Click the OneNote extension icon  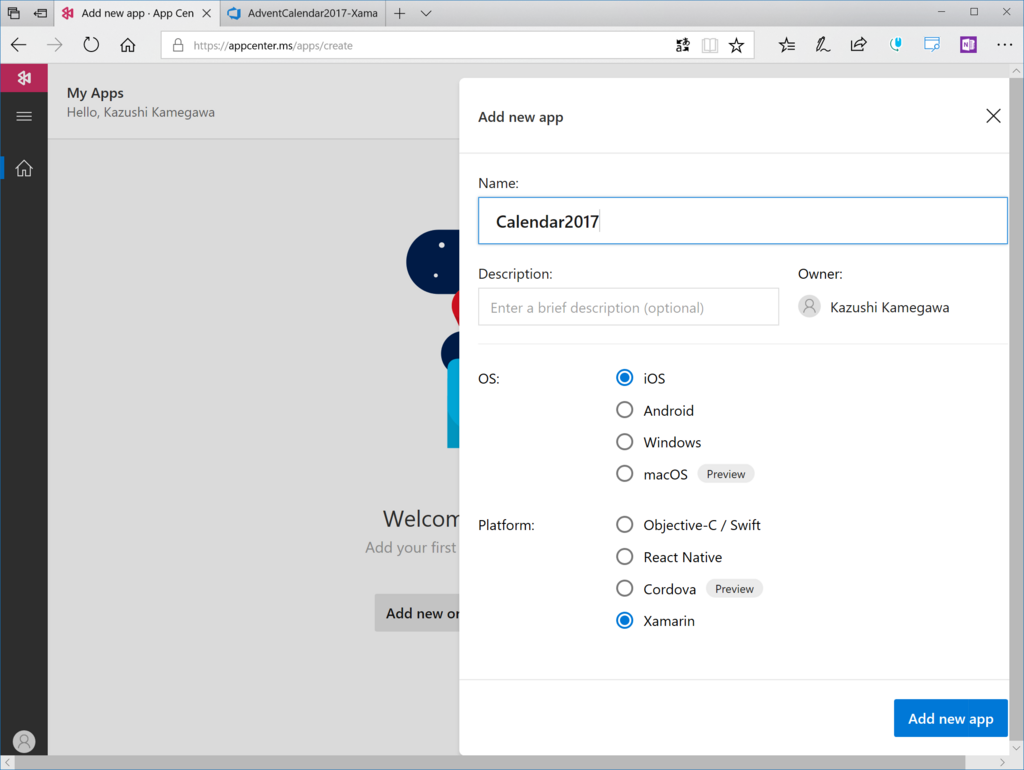968,44
